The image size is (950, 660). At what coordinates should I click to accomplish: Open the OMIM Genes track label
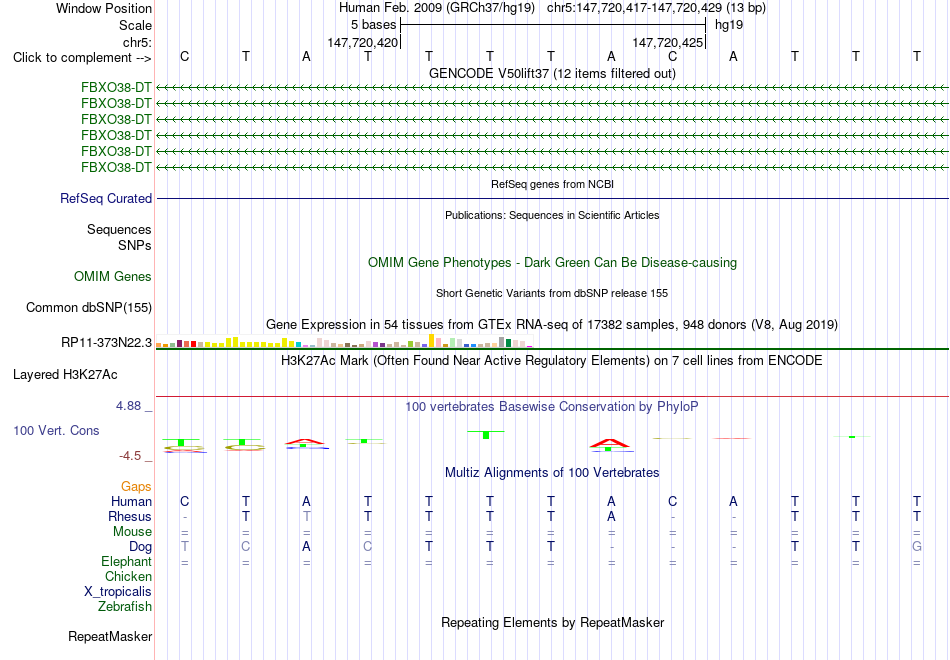[113, 276]
